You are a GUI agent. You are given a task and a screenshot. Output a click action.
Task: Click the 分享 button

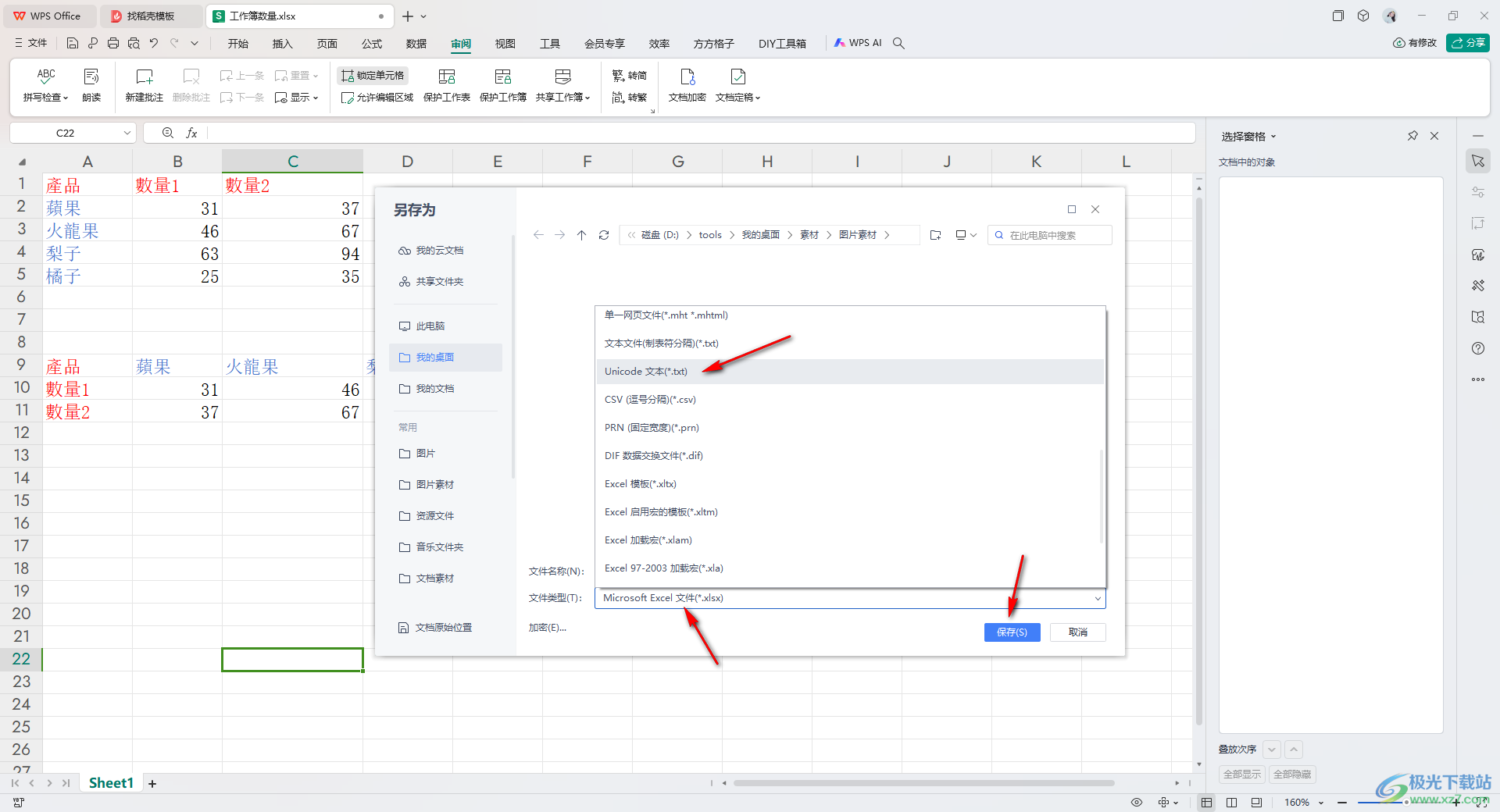(1468, 43)
